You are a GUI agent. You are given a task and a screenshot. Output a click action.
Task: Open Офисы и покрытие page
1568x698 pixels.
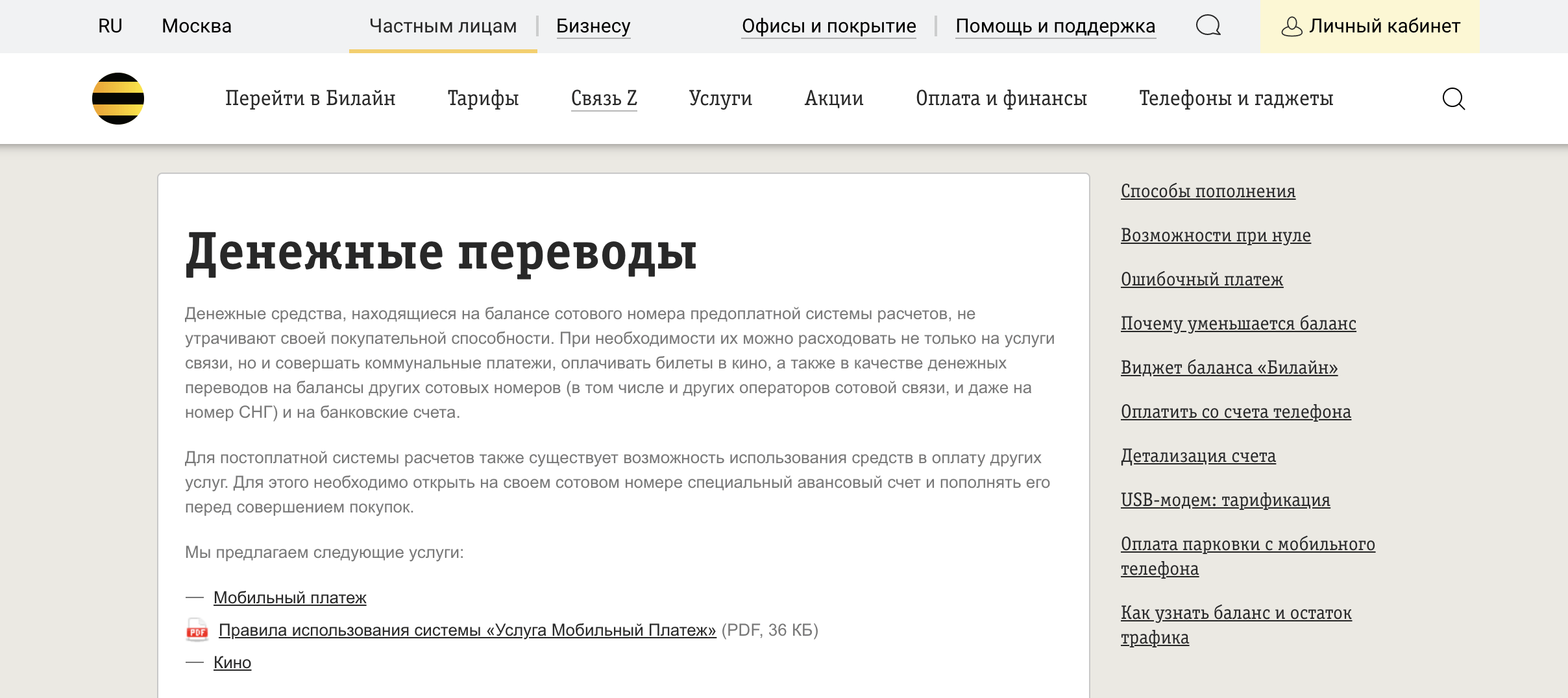[x=829, y=26]
